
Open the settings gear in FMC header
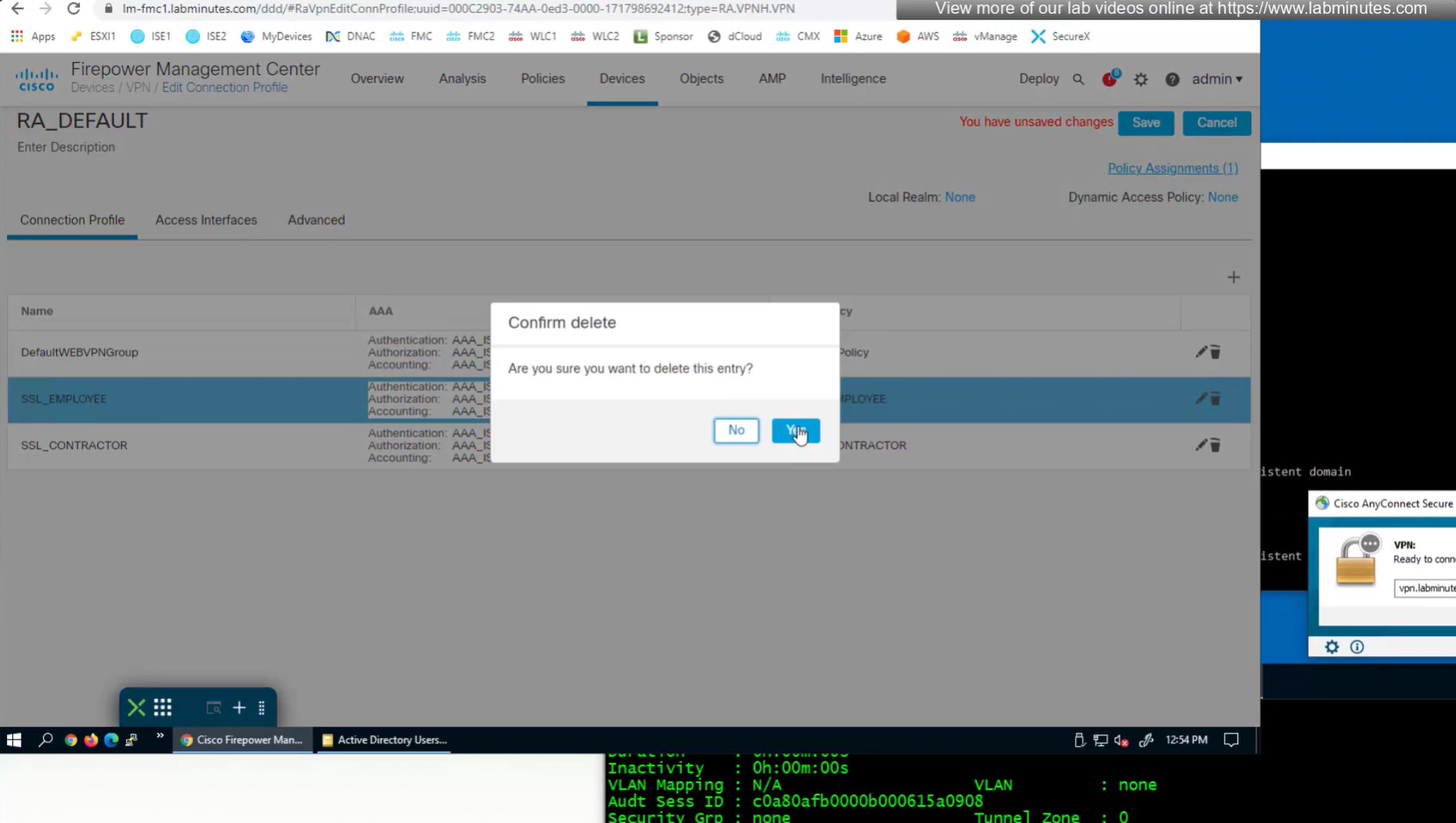tap(1141, 80)
